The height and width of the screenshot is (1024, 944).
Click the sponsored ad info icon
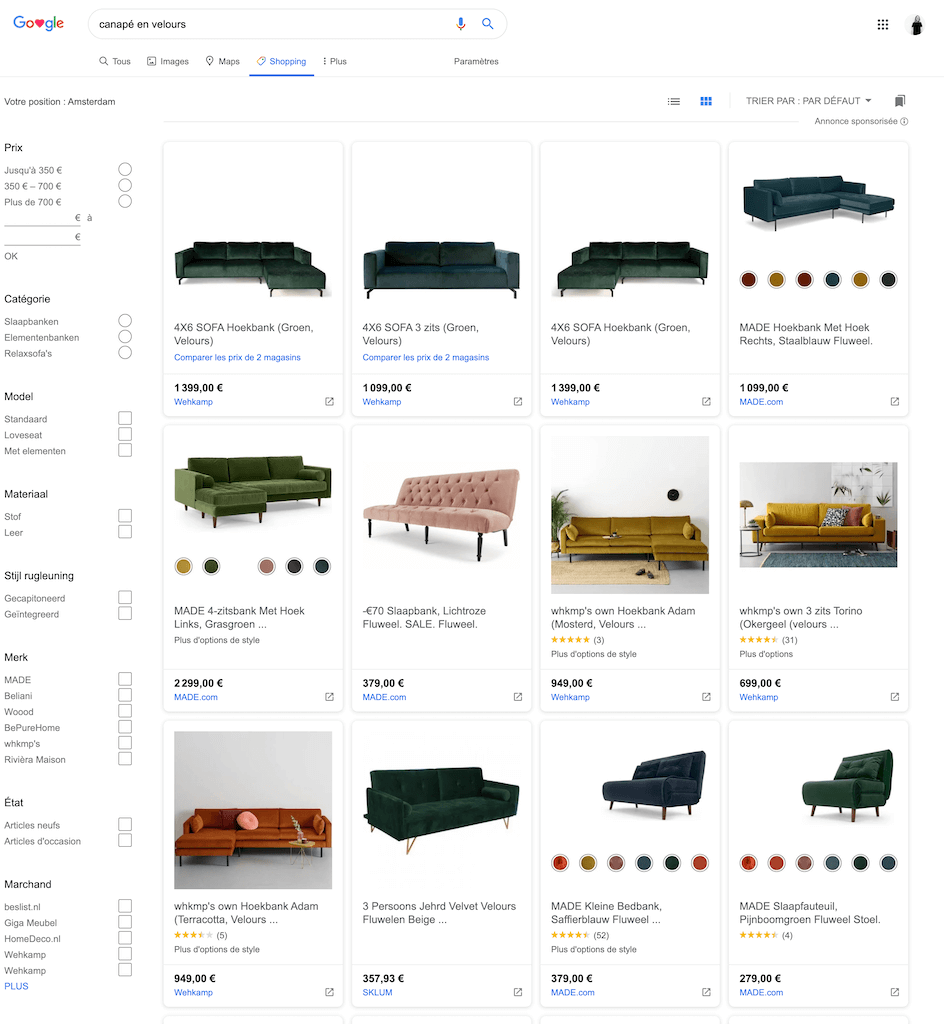click(x=904, y=122)
